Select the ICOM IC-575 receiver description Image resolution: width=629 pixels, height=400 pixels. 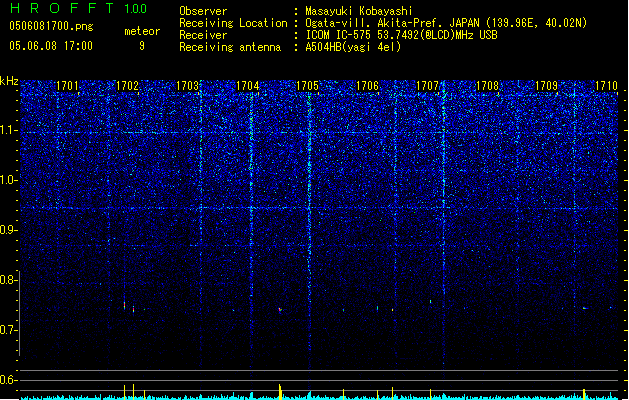(401, 35)
